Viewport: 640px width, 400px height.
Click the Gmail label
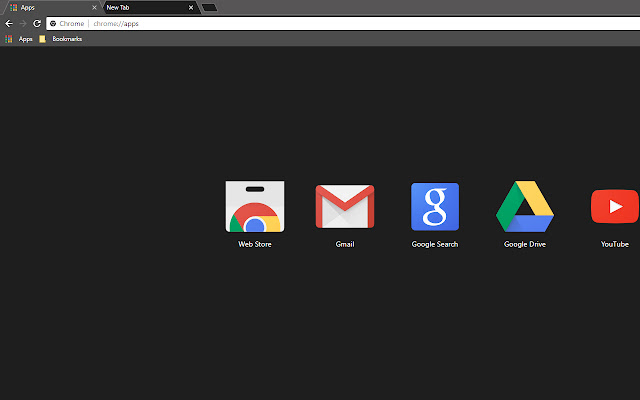pos(345,244)
